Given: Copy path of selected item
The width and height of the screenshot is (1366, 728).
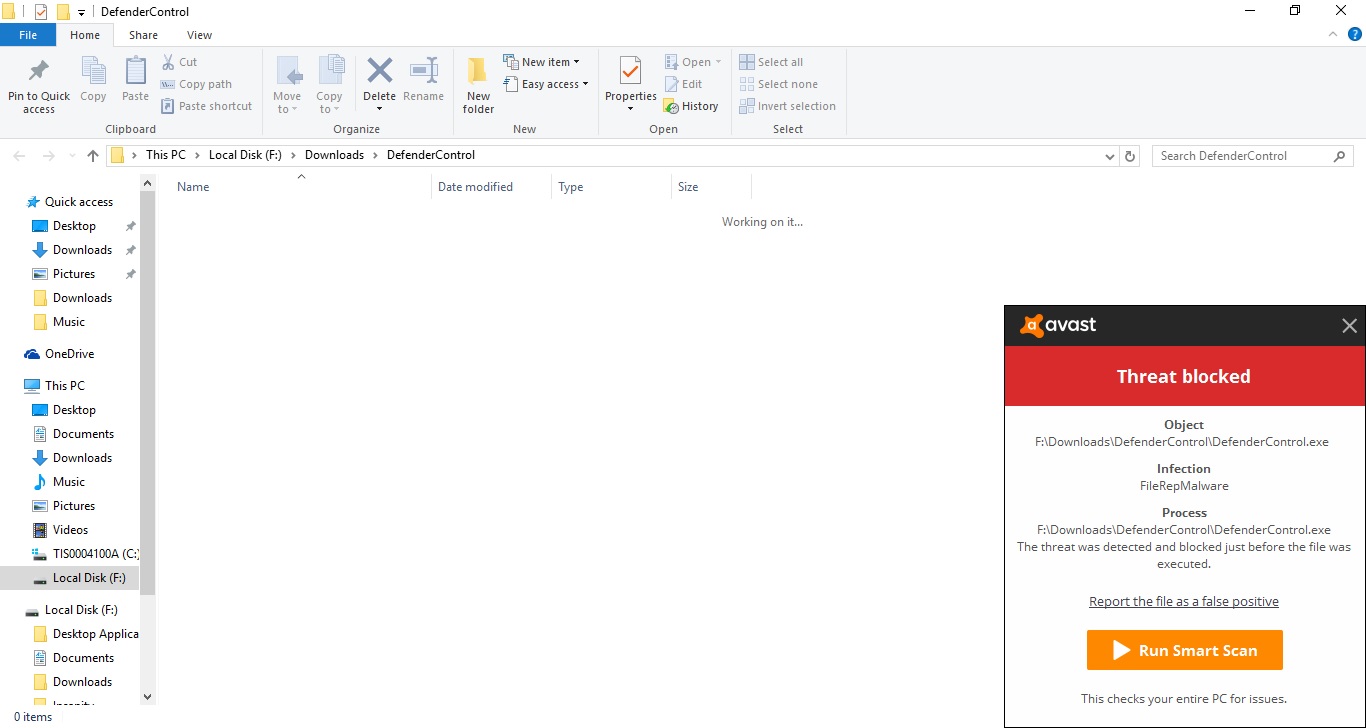Looking at the screenshot, I should pos(196,84).
